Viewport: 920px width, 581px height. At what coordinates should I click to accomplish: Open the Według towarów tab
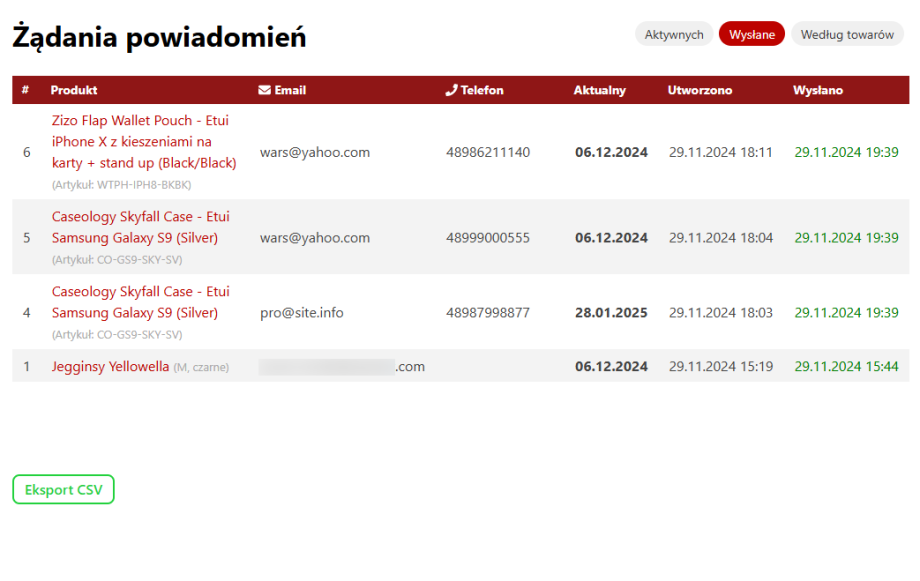[x=846, y=34]
